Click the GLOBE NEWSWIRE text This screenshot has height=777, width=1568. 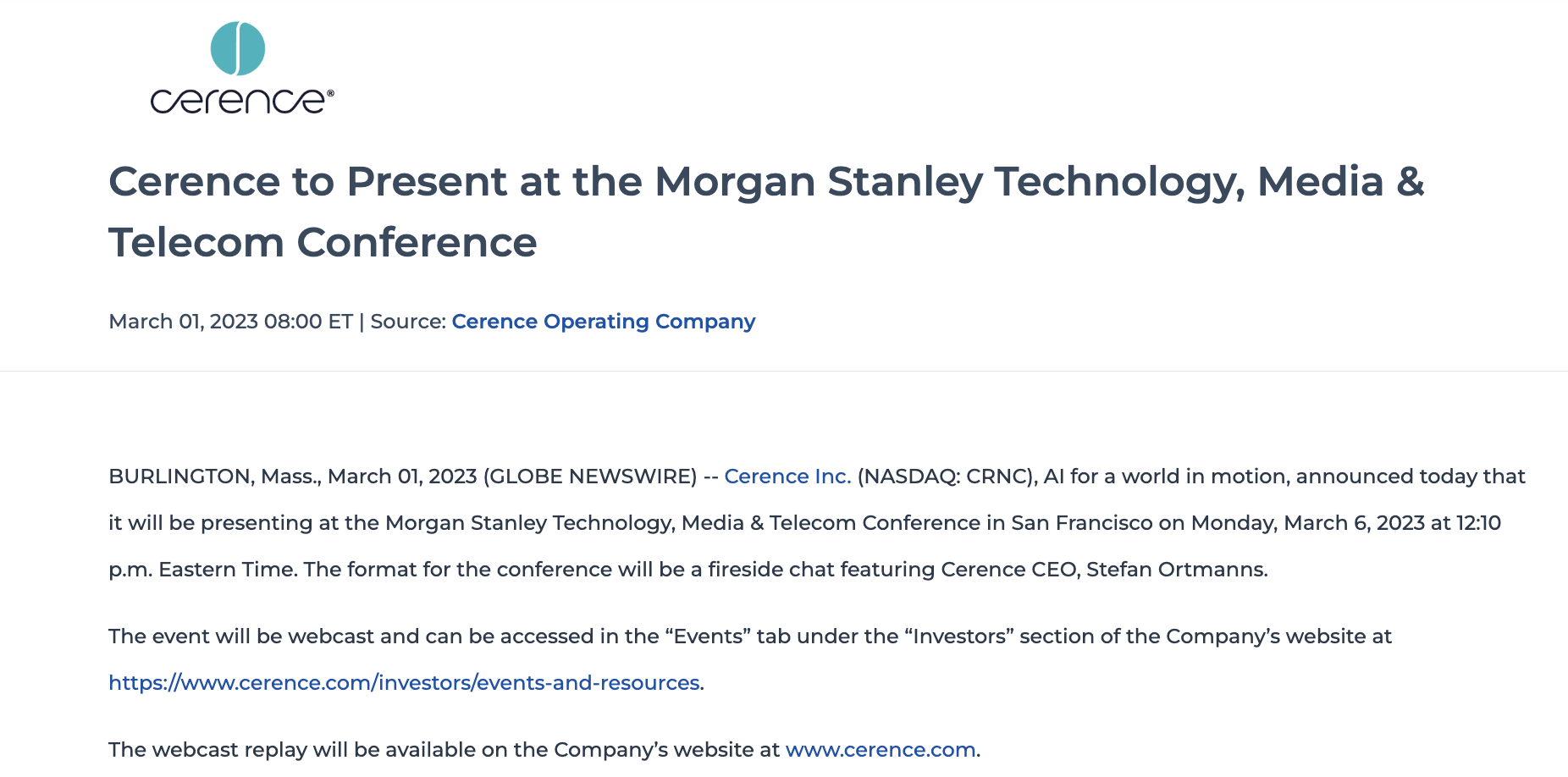click(x=590, y=477)
